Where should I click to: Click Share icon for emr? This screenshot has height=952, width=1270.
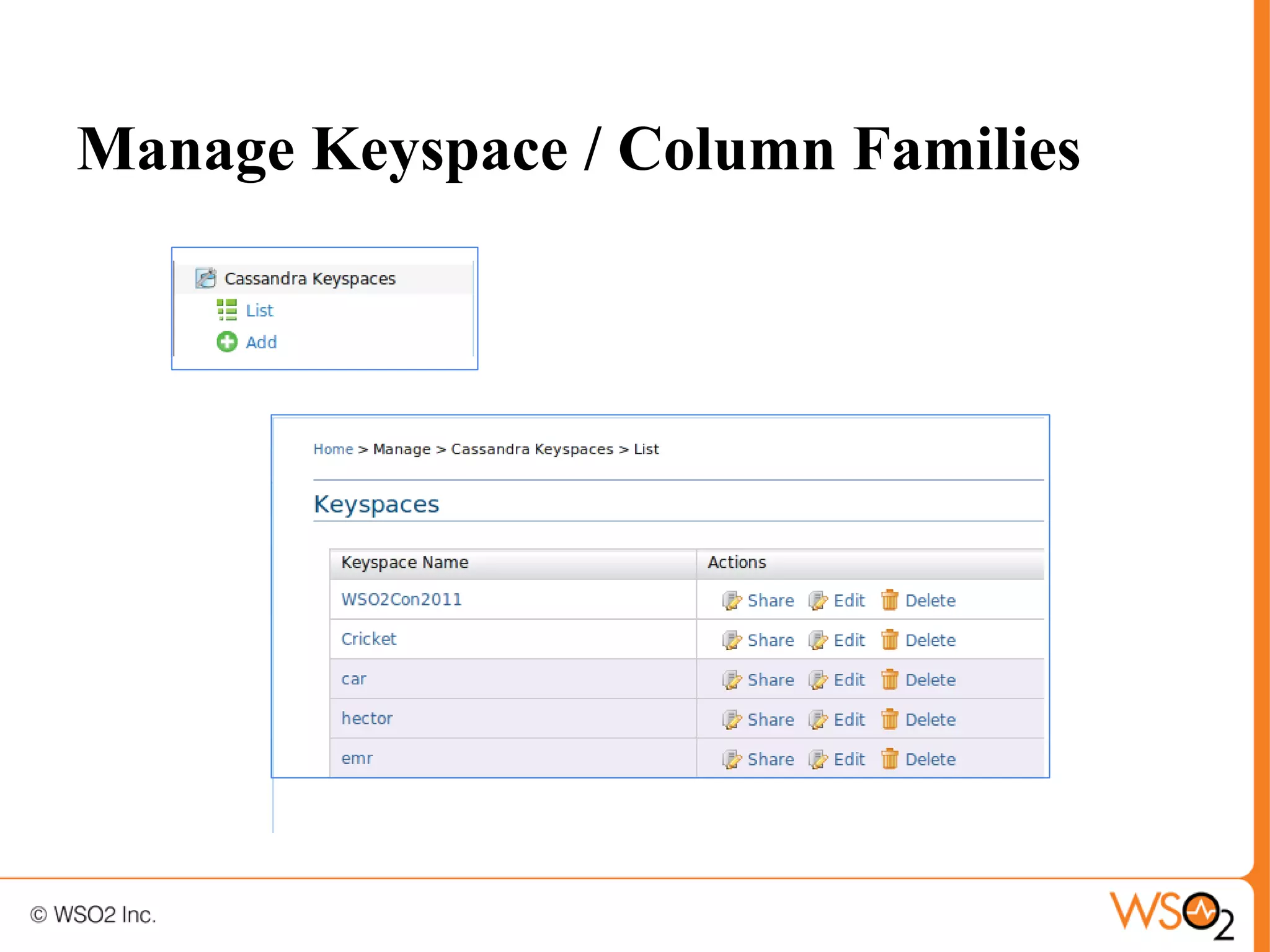click(x=732, y=759)
